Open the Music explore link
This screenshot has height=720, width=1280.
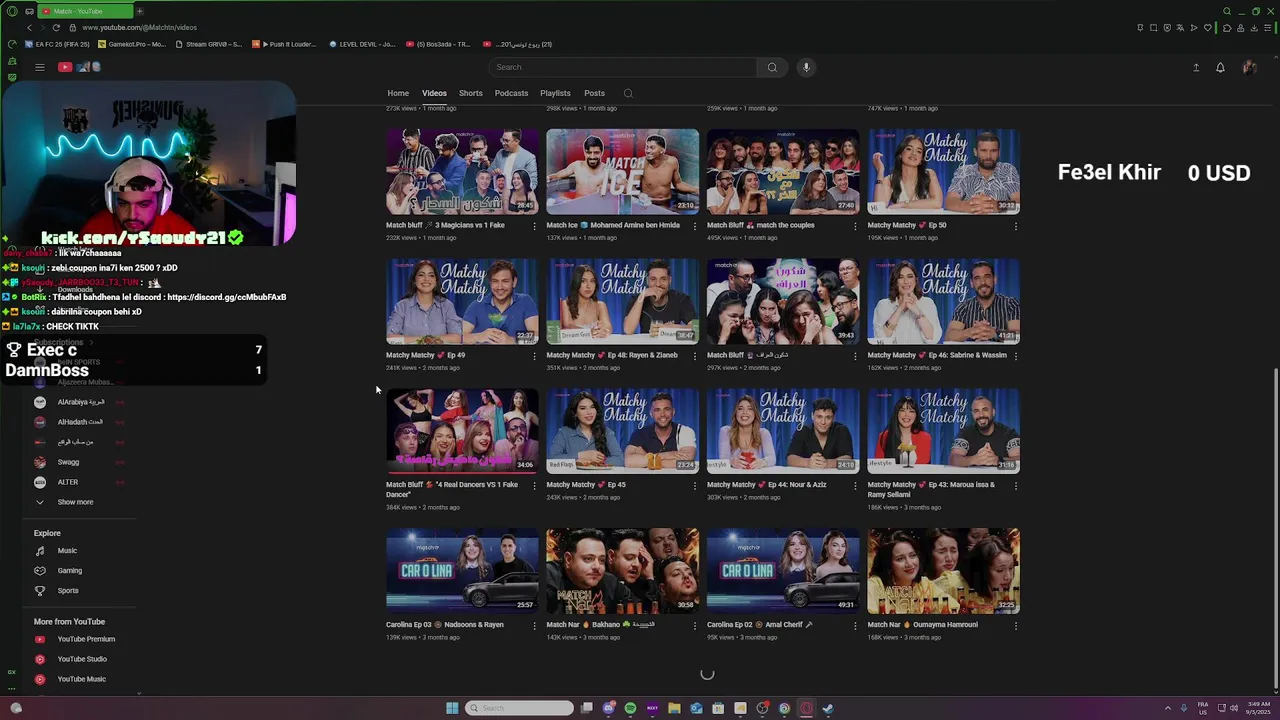67,551
